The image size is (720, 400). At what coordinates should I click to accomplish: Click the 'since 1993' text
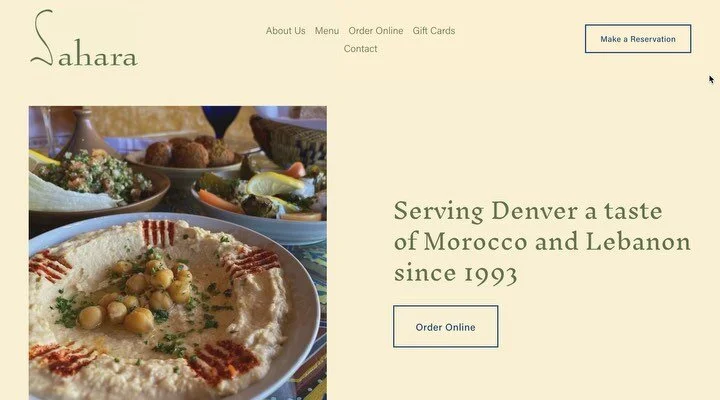click(456, 273)
